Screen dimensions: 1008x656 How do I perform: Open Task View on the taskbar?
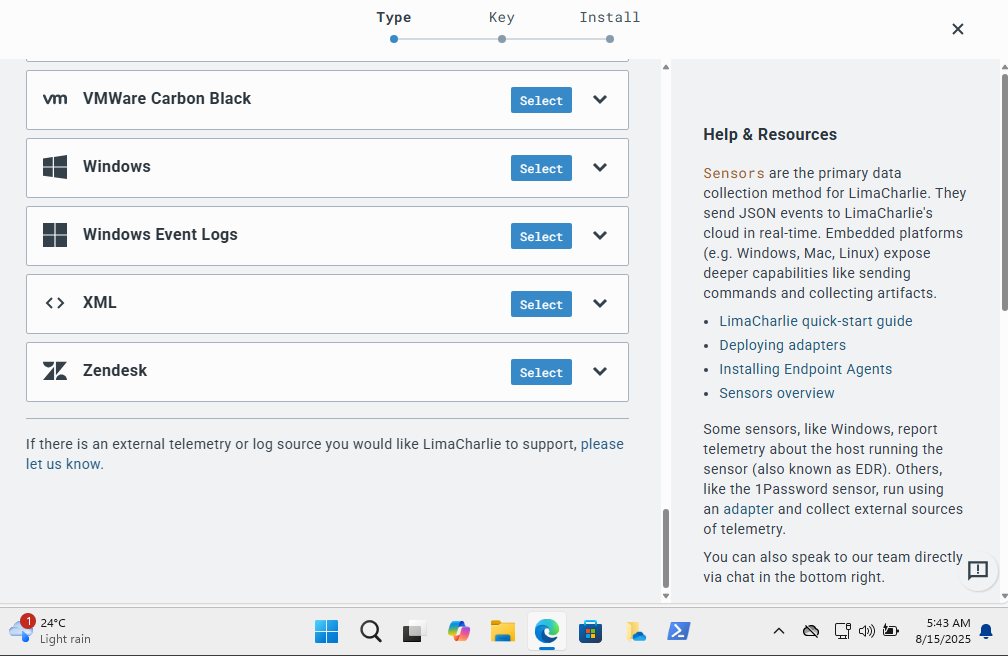[415, 632]
